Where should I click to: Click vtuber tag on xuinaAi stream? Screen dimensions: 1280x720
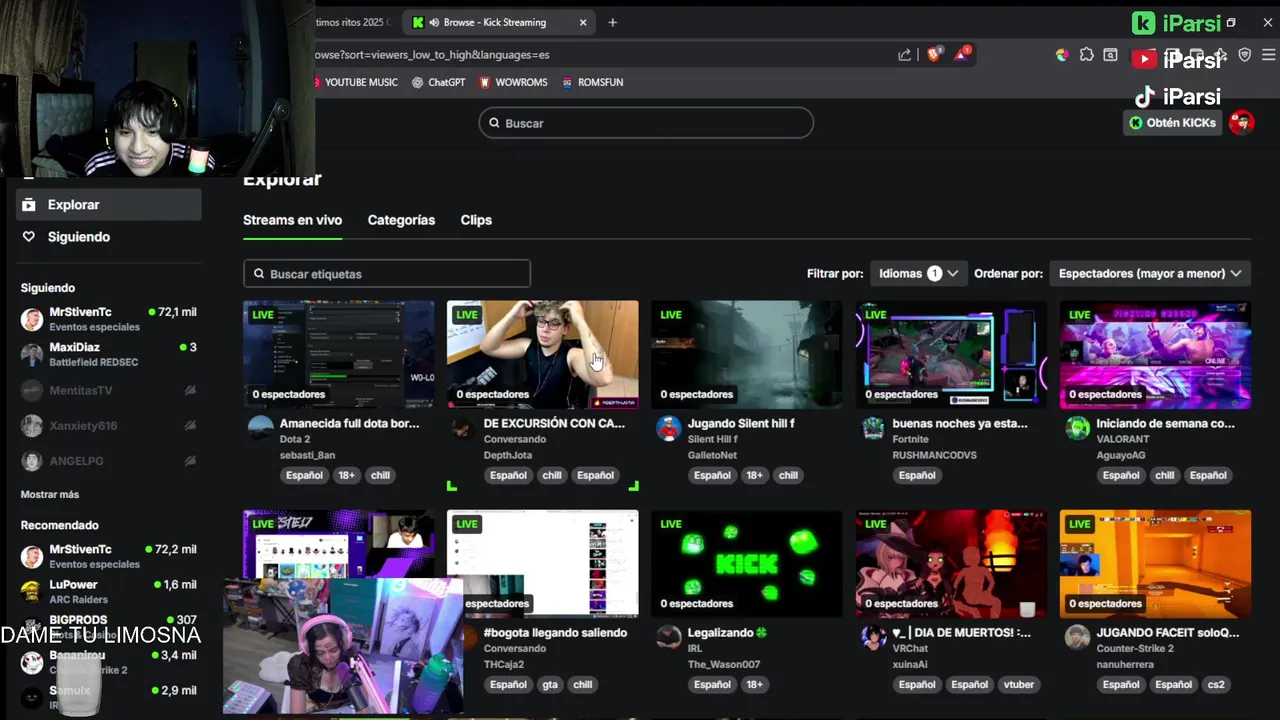1018,684
